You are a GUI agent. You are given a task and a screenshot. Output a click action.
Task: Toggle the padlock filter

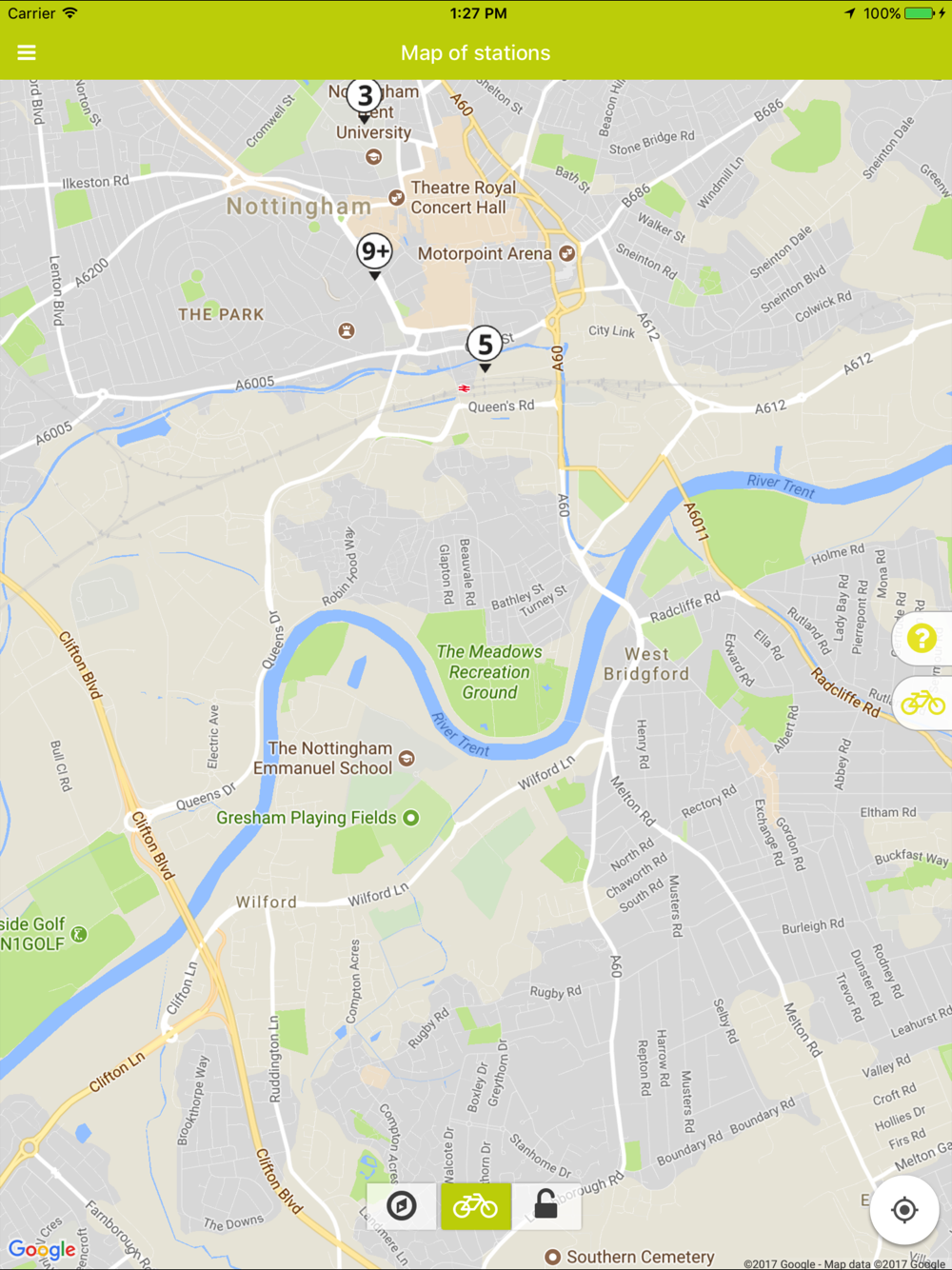click(x=545, y=1206)
